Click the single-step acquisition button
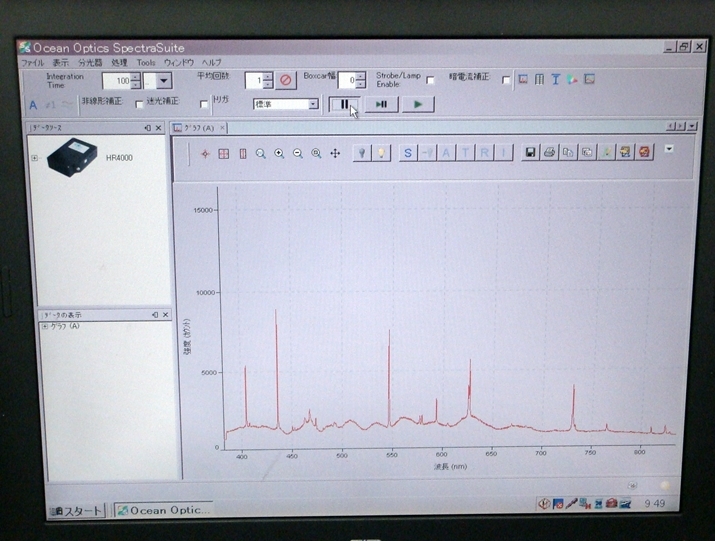Image resolution: width=715 pixels, height=541 pixels. coord(381,104)
